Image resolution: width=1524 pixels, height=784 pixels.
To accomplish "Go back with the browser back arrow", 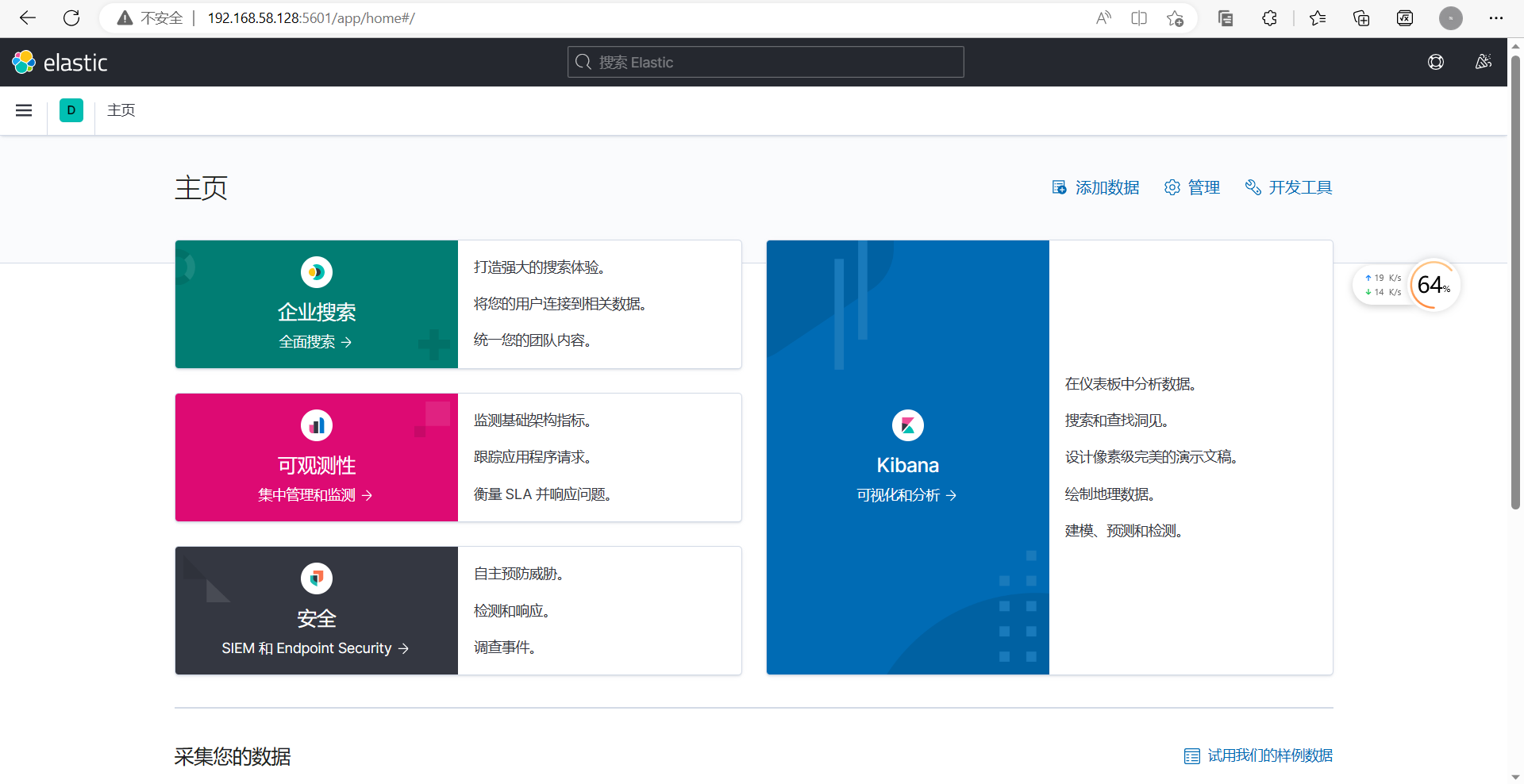I will (x=28, y=17).
